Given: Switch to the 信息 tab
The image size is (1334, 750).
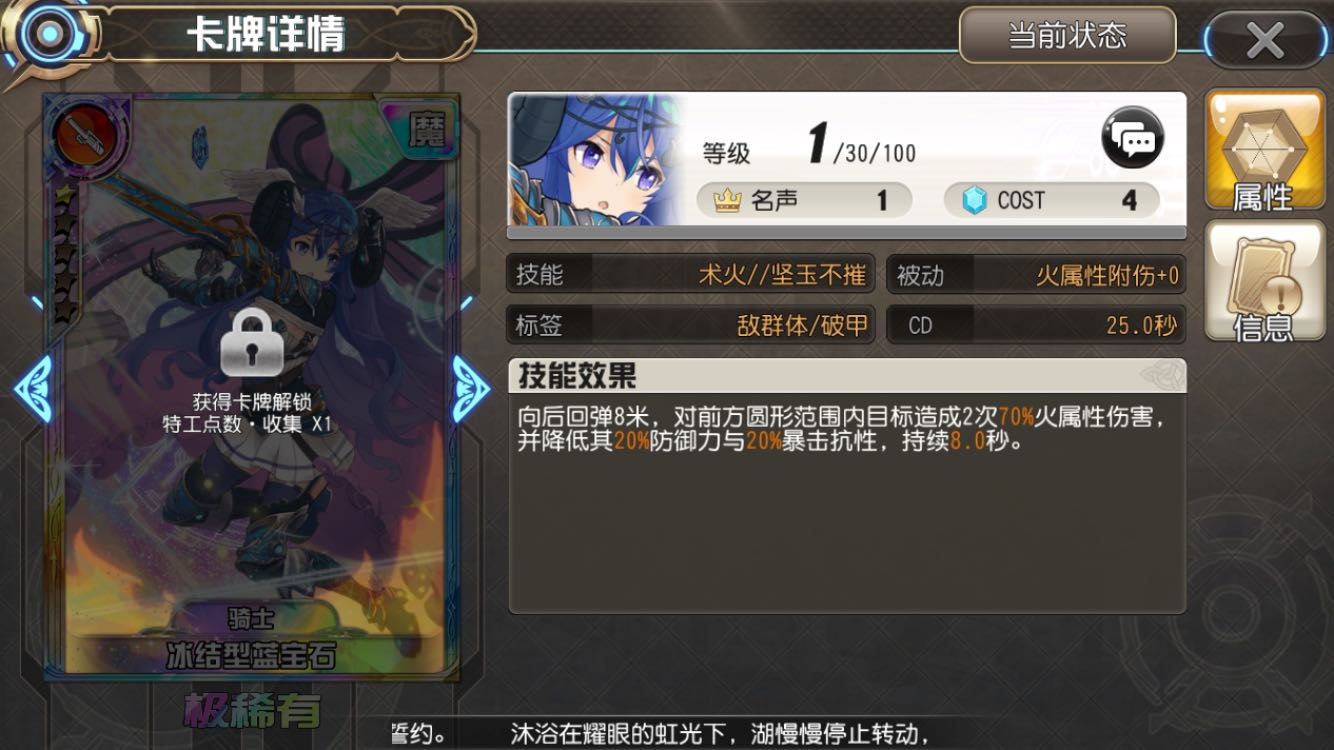Looking at the screenshot, I should 1263,282.
